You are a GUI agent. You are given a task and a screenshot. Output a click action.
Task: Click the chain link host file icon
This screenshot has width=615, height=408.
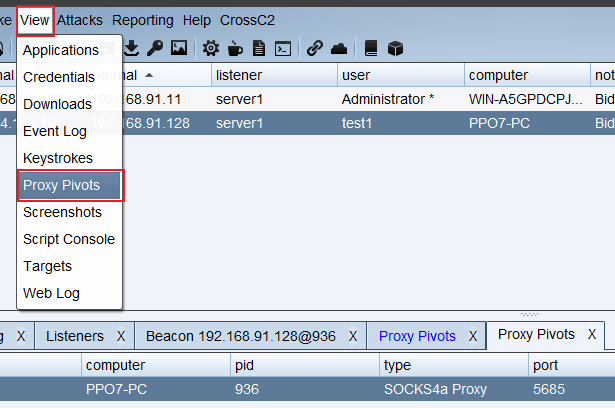click(x=315, y=49)
